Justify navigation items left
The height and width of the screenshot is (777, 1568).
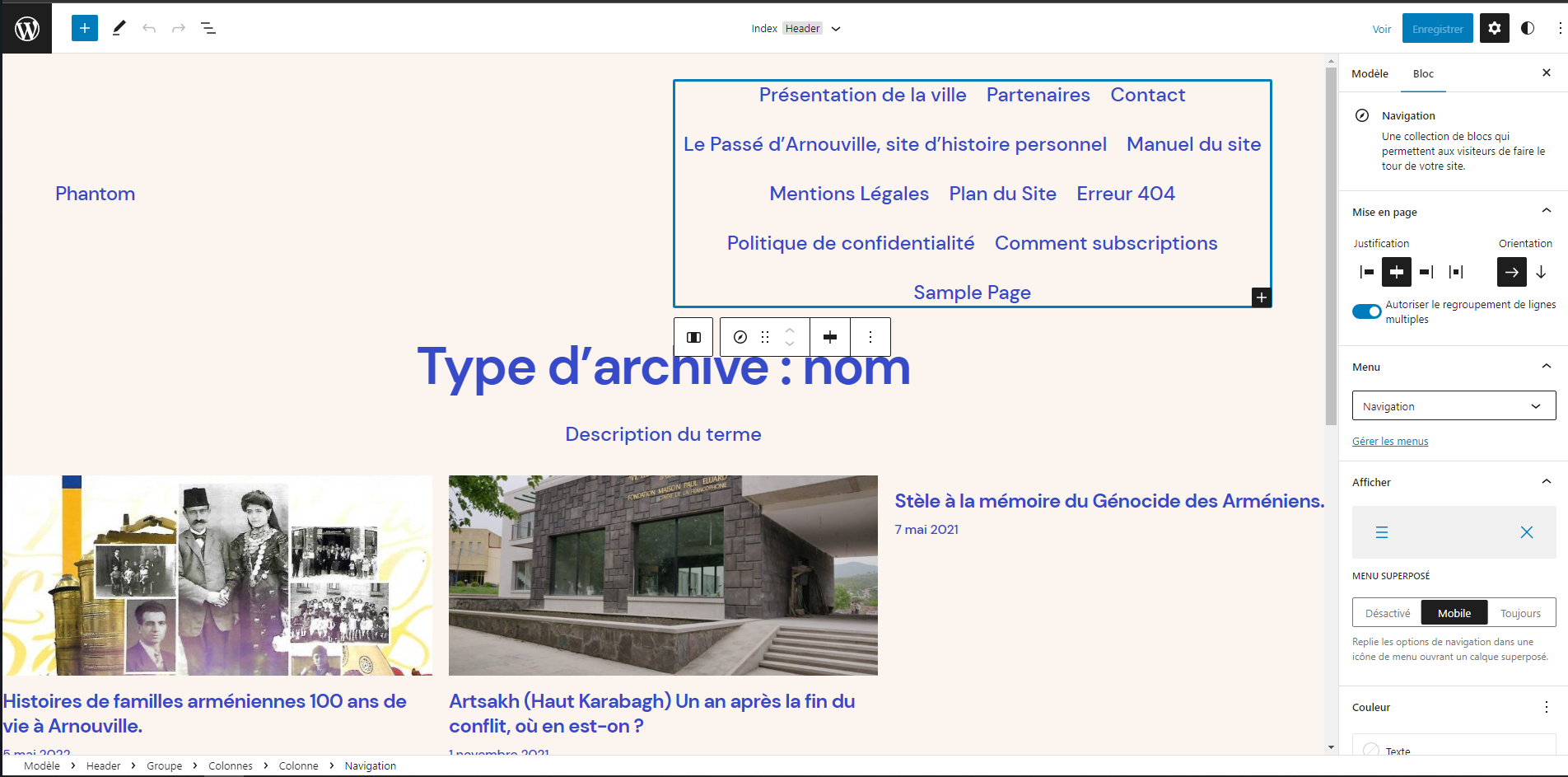(x=1367, y=272)
